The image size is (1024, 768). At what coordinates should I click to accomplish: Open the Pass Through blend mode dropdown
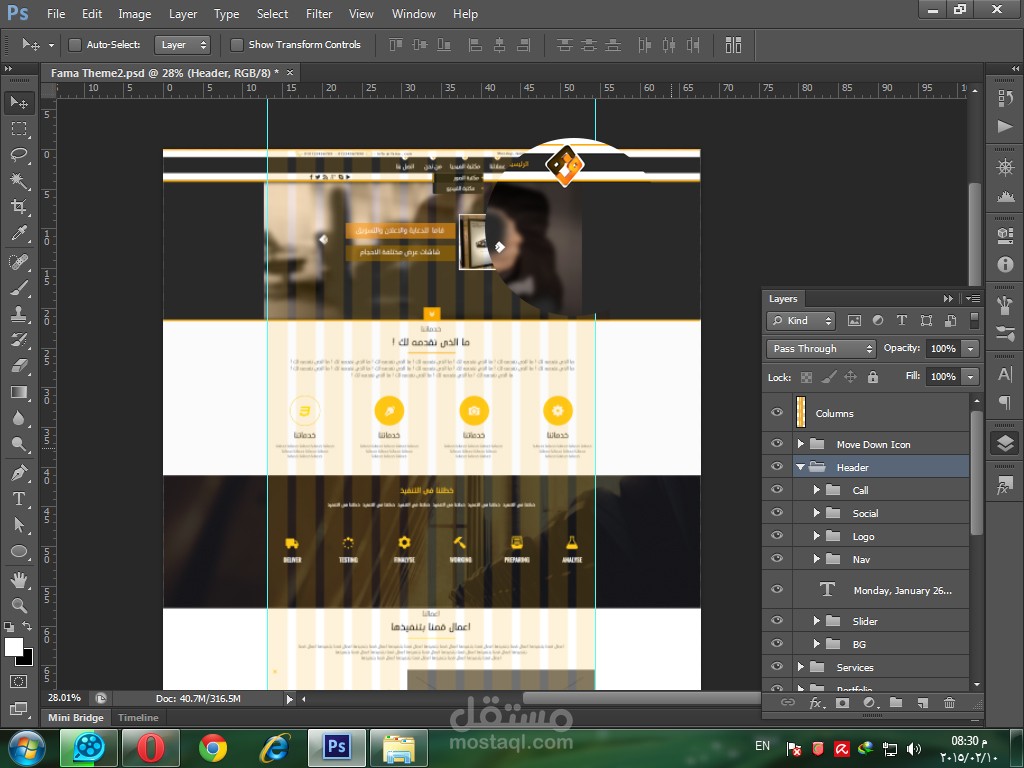[821, 348]
